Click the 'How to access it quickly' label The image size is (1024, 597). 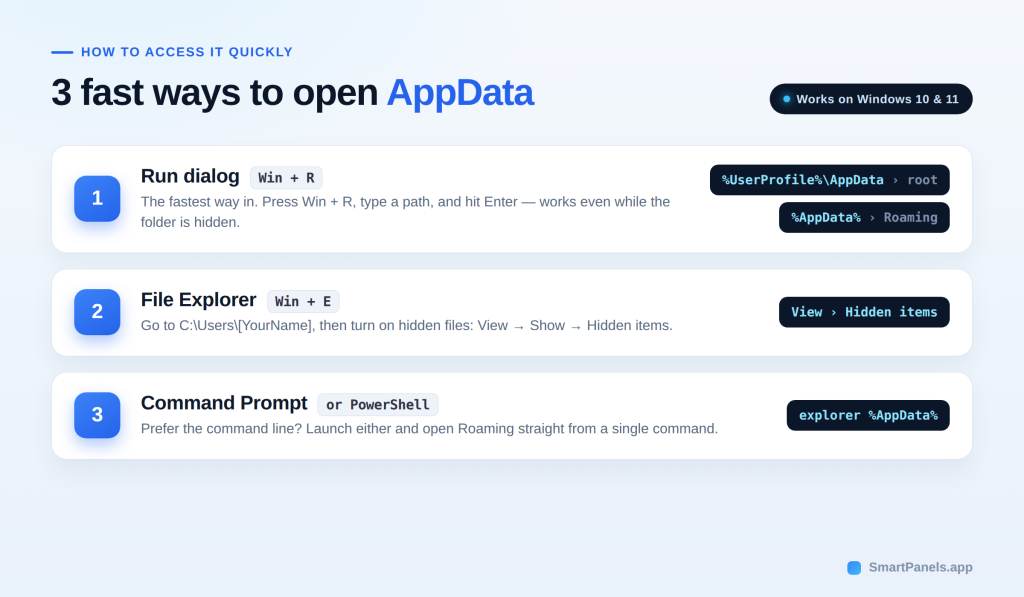187,52
